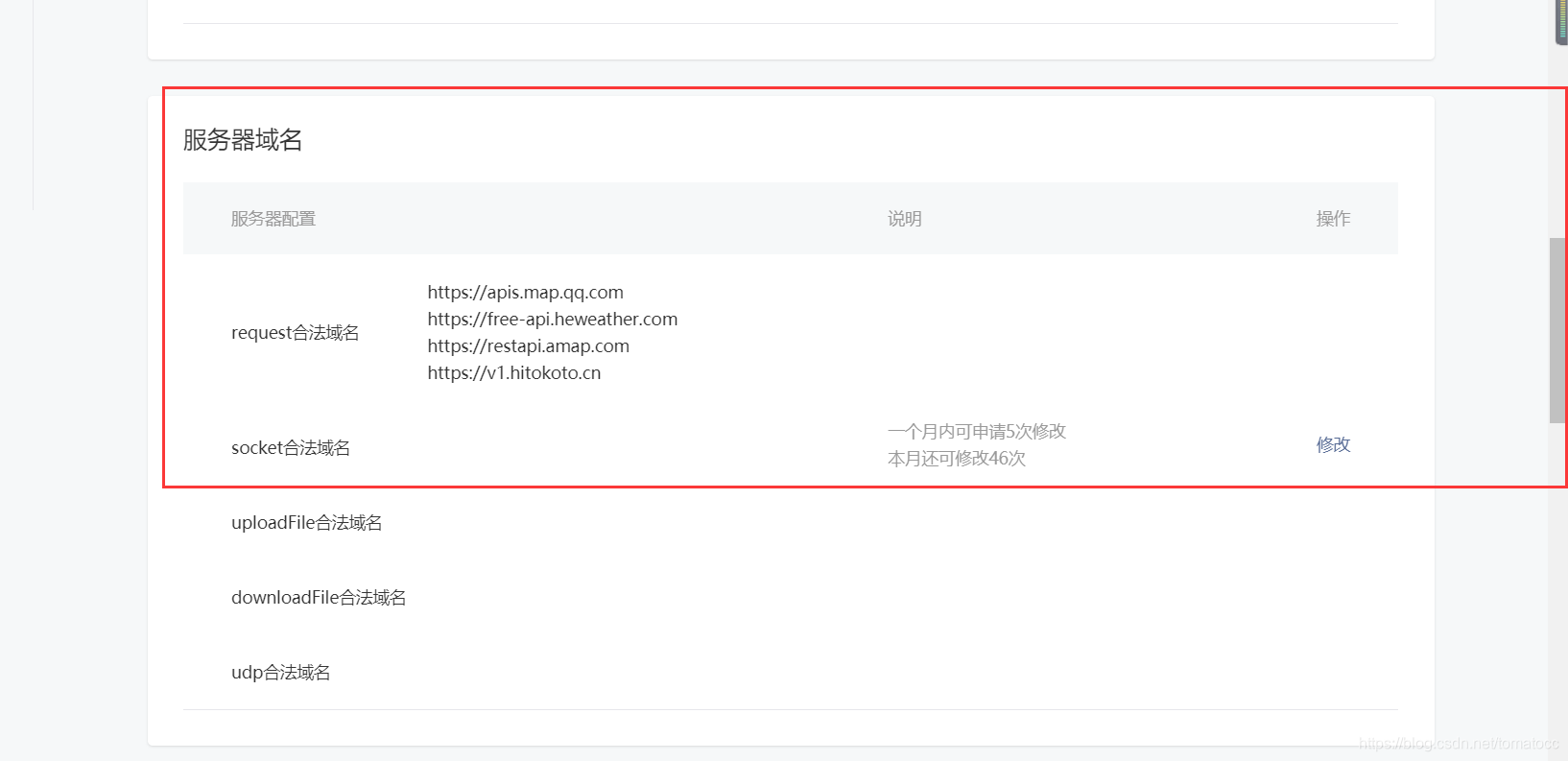Select the https://apis.map.qq.com domain text
Viewport: 1568px width, 761px height.
tap(526, 292)
